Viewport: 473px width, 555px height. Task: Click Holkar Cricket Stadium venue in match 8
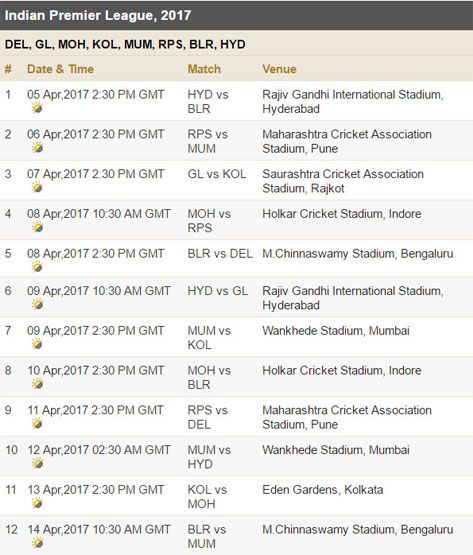(x=342, y=371)
